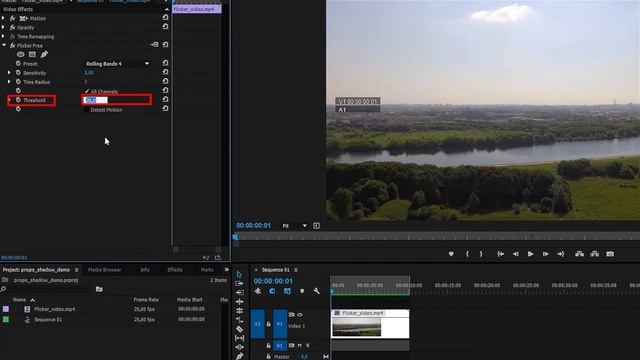Open the Preset dropdown Rolling Bands 4
Screen dimensions: 640x360
pyautogui.click(x=117, y=64)
